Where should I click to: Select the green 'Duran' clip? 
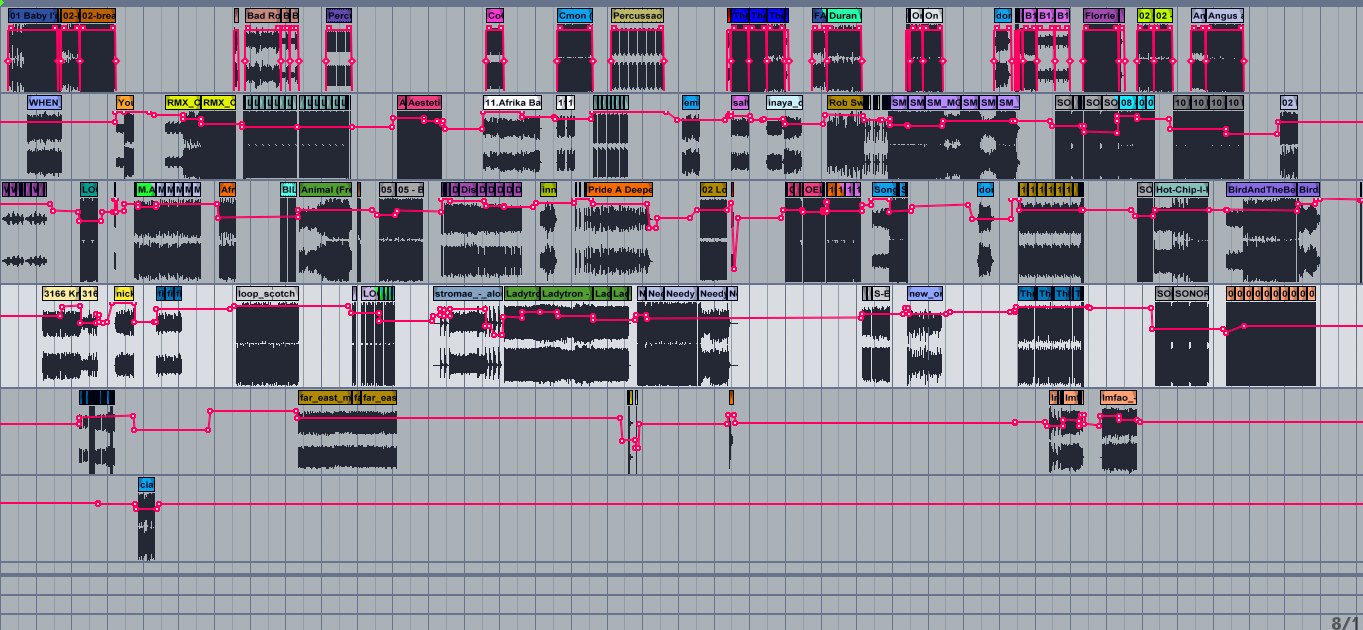click(x=844, y=16)
